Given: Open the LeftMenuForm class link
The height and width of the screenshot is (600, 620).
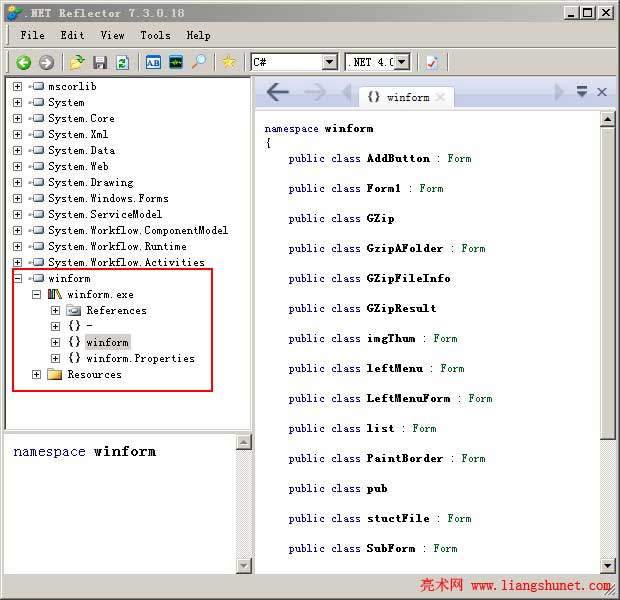Looking at the screenshot, I should pos(408,398).
